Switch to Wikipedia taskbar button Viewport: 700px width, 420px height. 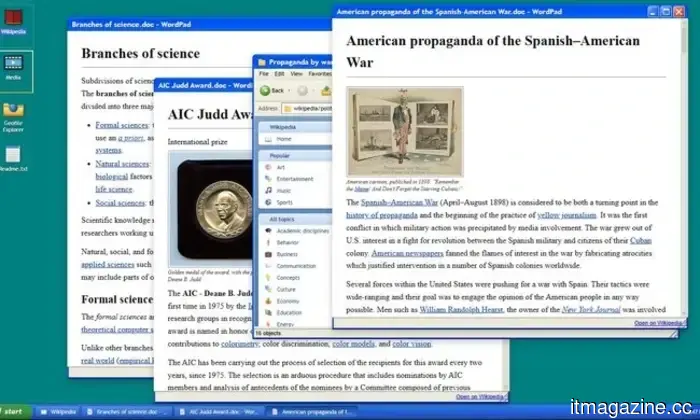pyautogui.click(x=58, y=412)
